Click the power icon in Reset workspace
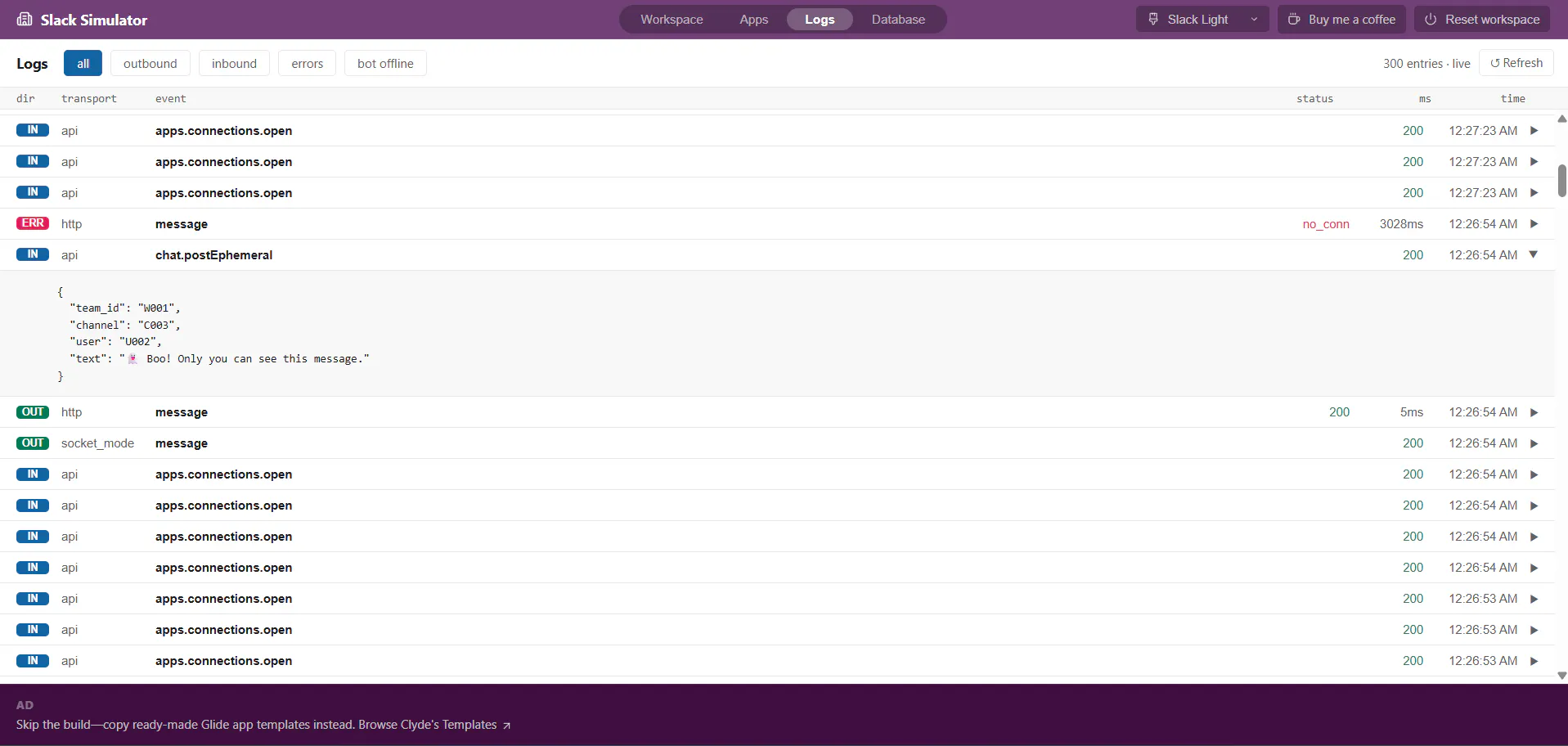1568x746 pixels. click(1431, 19)
